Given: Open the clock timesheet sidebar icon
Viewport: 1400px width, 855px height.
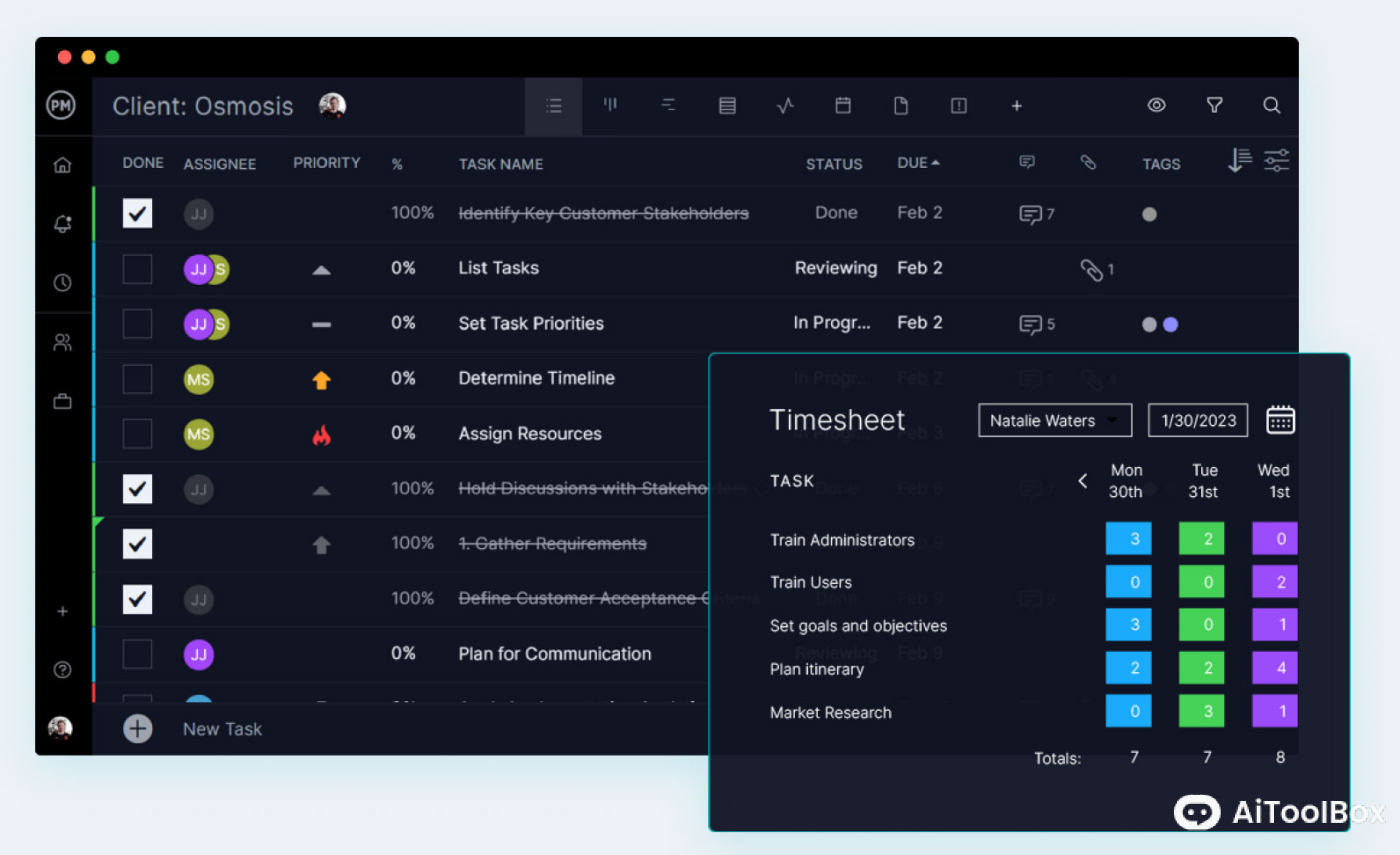Looking at the screenshot, I should click(x=62, y=283).
